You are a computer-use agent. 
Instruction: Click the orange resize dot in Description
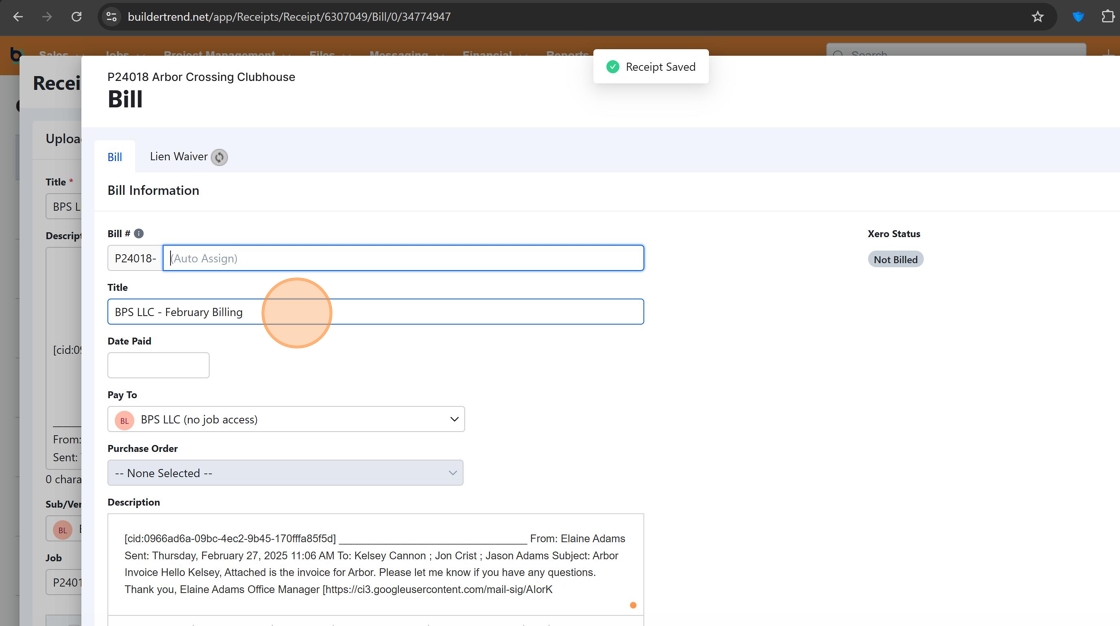point(633,605)
